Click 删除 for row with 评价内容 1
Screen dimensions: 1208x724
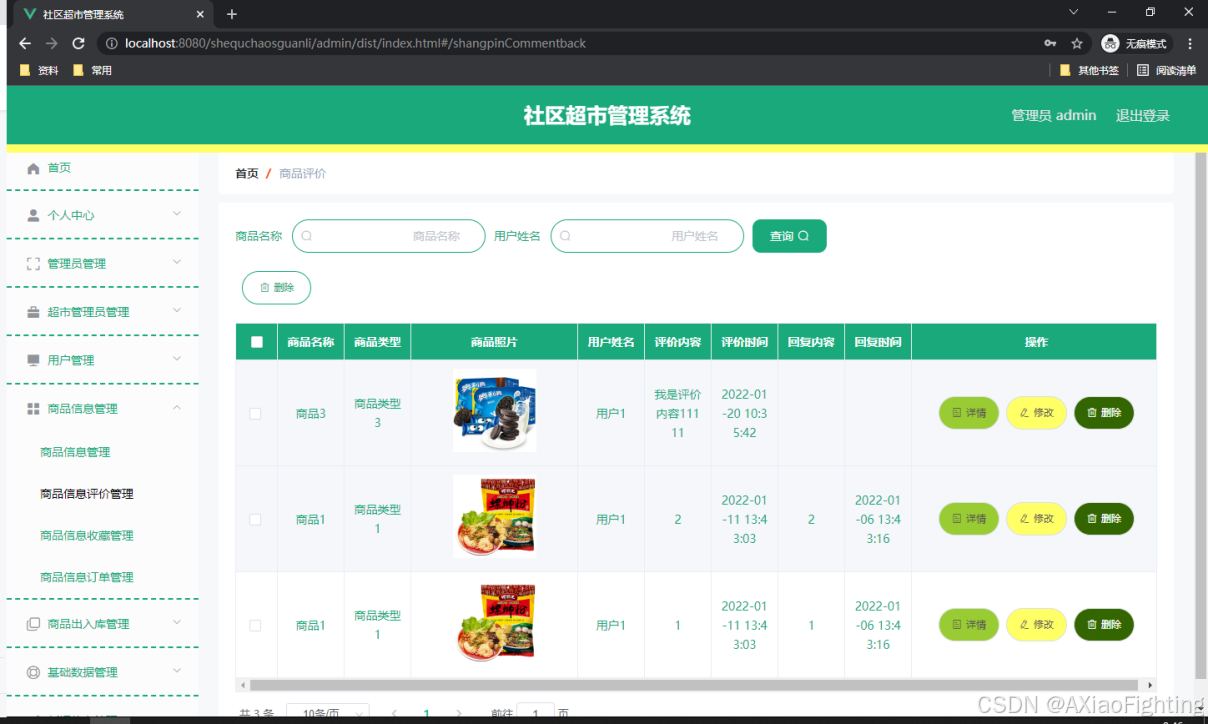tap(1104, 625)
